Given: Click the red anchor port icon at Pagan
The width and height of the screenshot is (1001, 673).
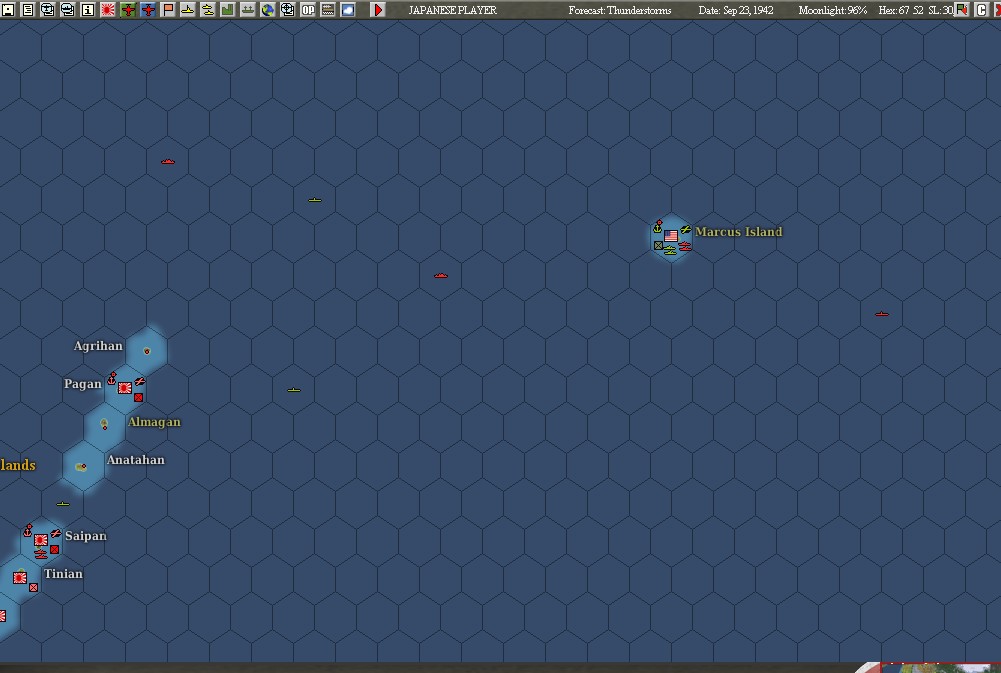Looking at the screenshot, I should click(x=112, y=379).
